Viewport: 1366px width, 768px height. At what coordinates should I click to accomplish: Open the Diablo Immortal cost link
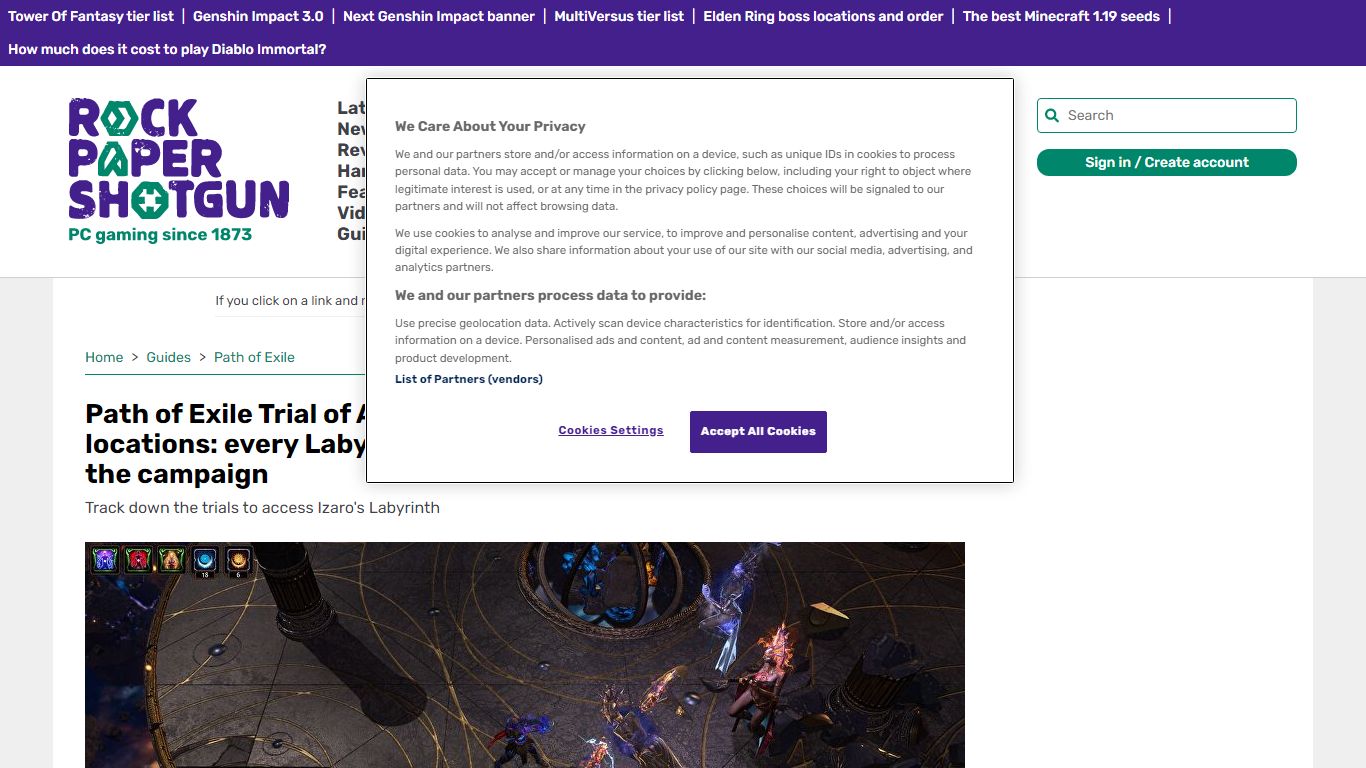tap(167, 49)
